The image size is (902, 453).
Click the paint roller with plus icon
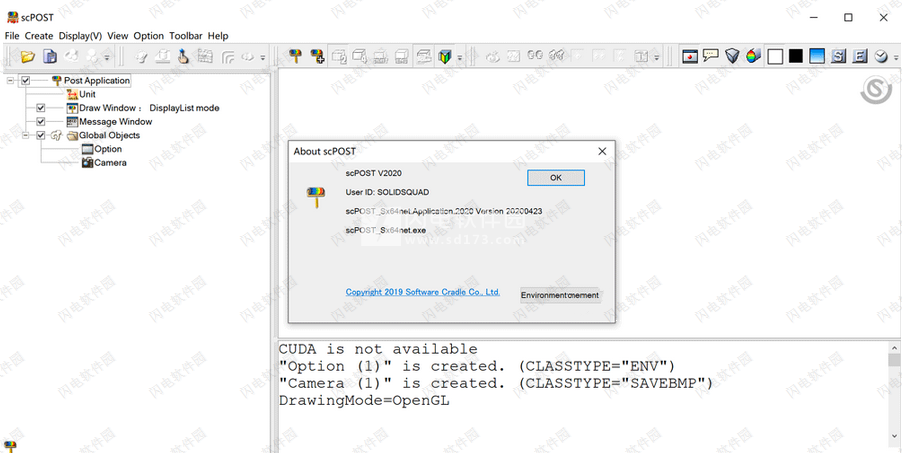tap(317, 56)
